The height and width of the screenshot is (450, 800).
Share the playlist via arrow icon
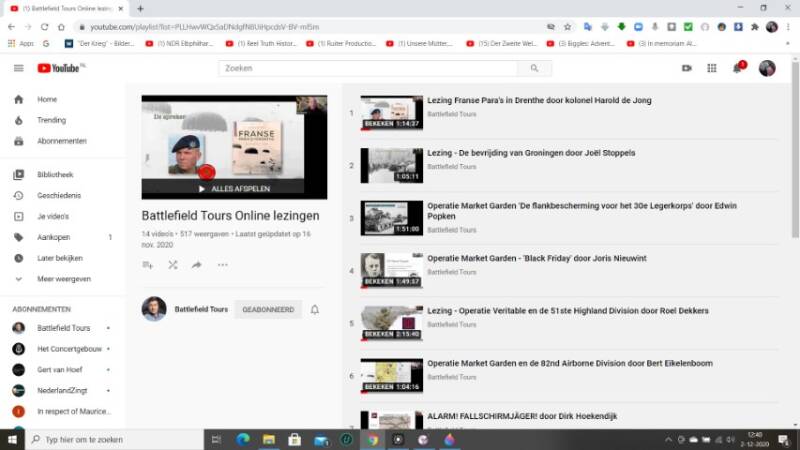197,265
